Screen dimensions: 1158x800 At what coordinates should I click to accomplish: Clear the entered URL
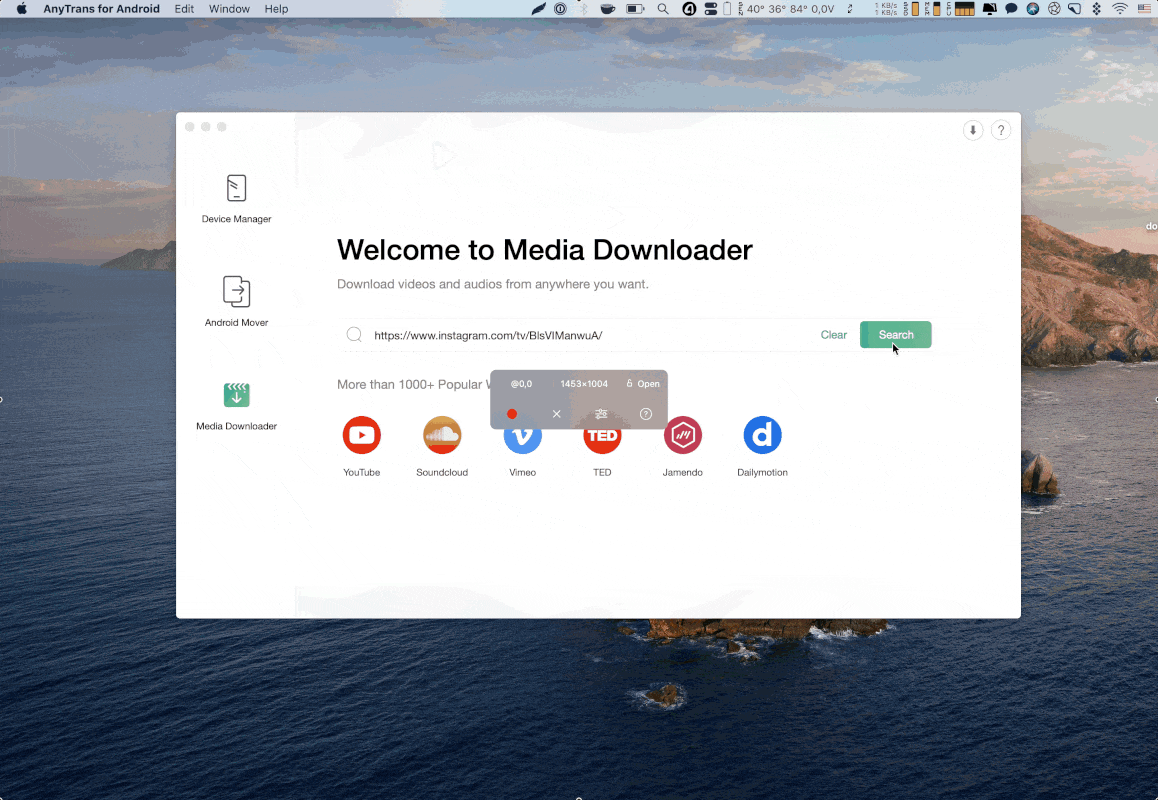coord(833,335)
